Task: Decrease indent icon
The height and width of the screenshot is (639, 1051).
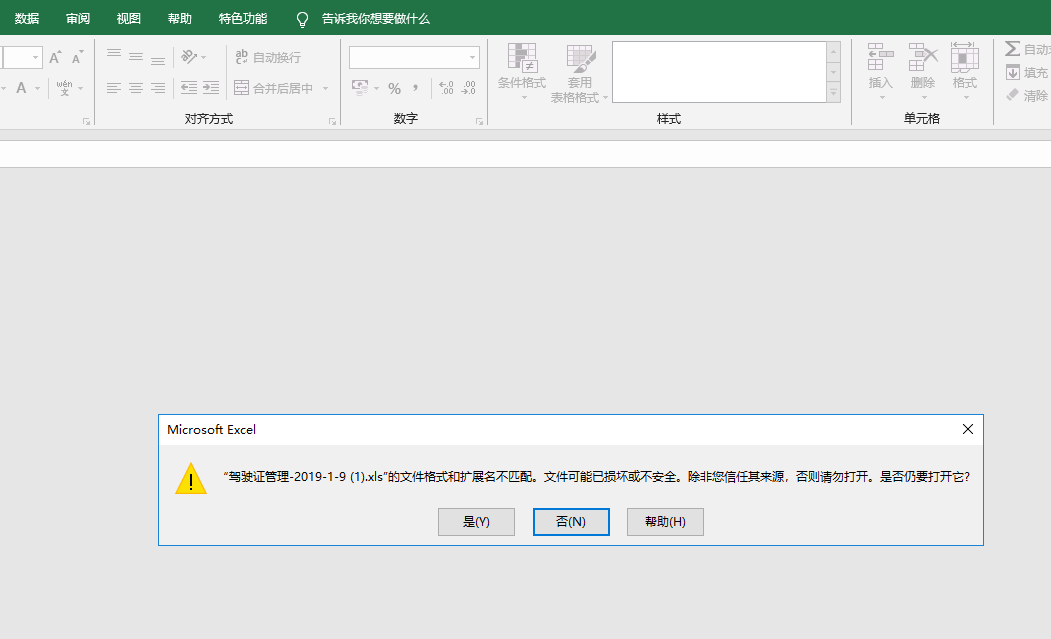Action: click(189, 88)
